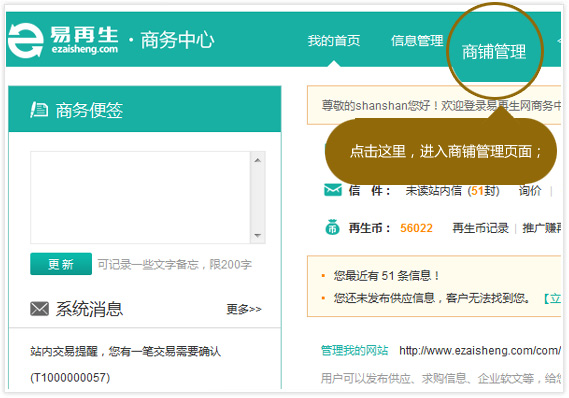Click the 商务中心 header title
The image size is (569, 398).
point(177,40)
